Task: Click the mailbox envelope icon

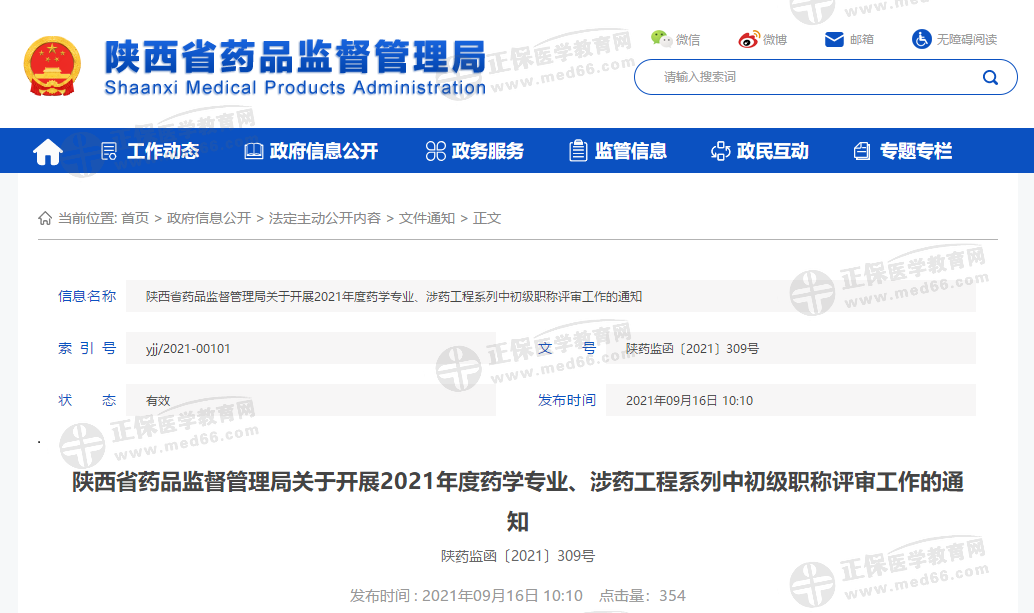Action: tap(835, 39)
